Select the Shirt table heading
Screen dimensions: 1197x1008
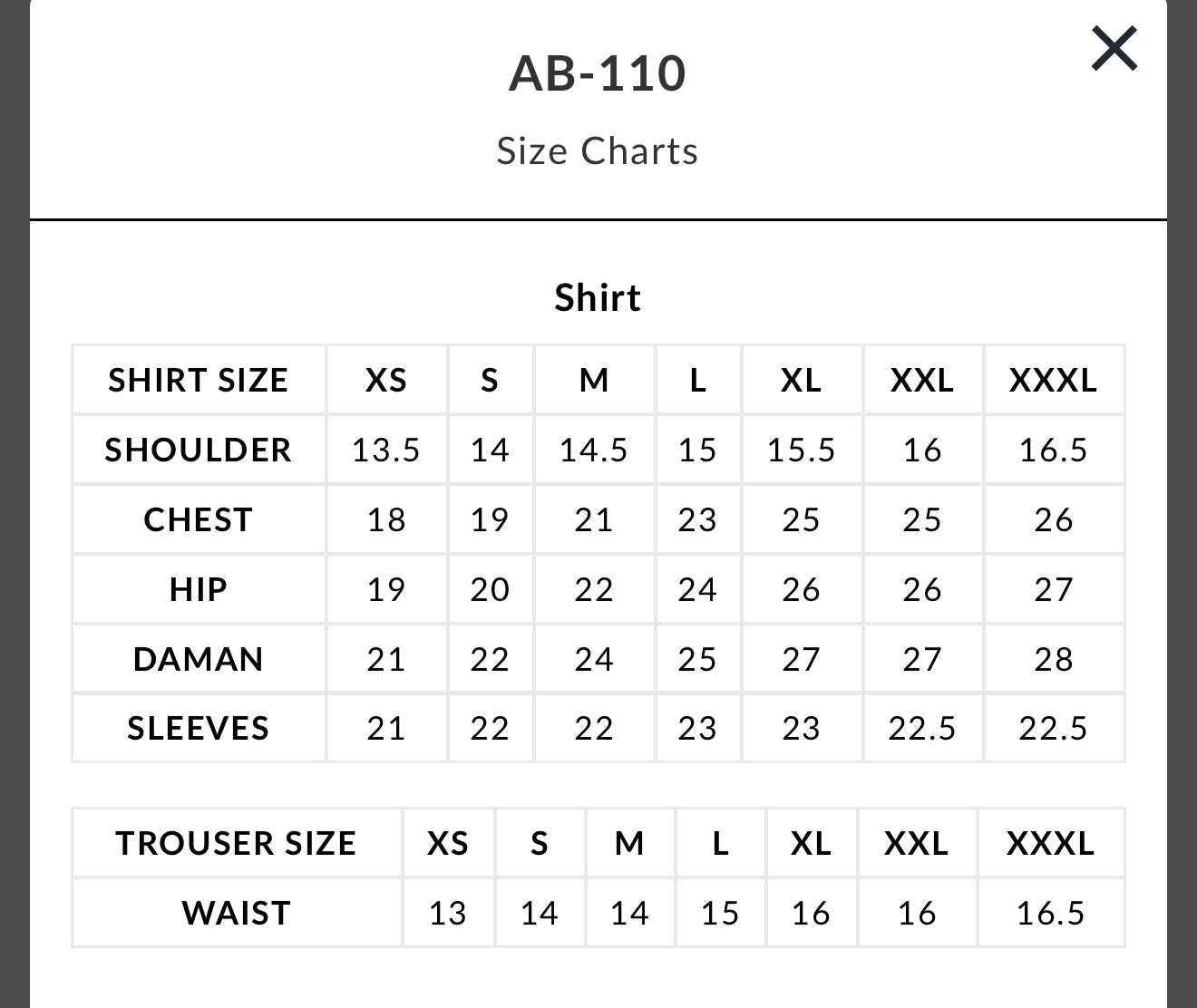(x=598, y=298)
